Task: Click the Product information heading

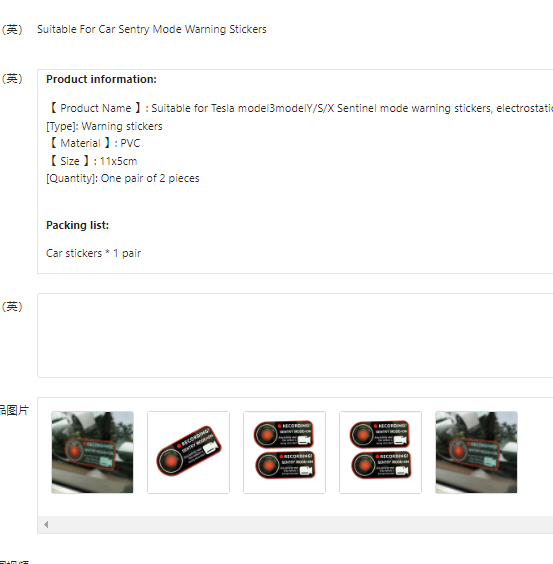Action: (101, 79)
